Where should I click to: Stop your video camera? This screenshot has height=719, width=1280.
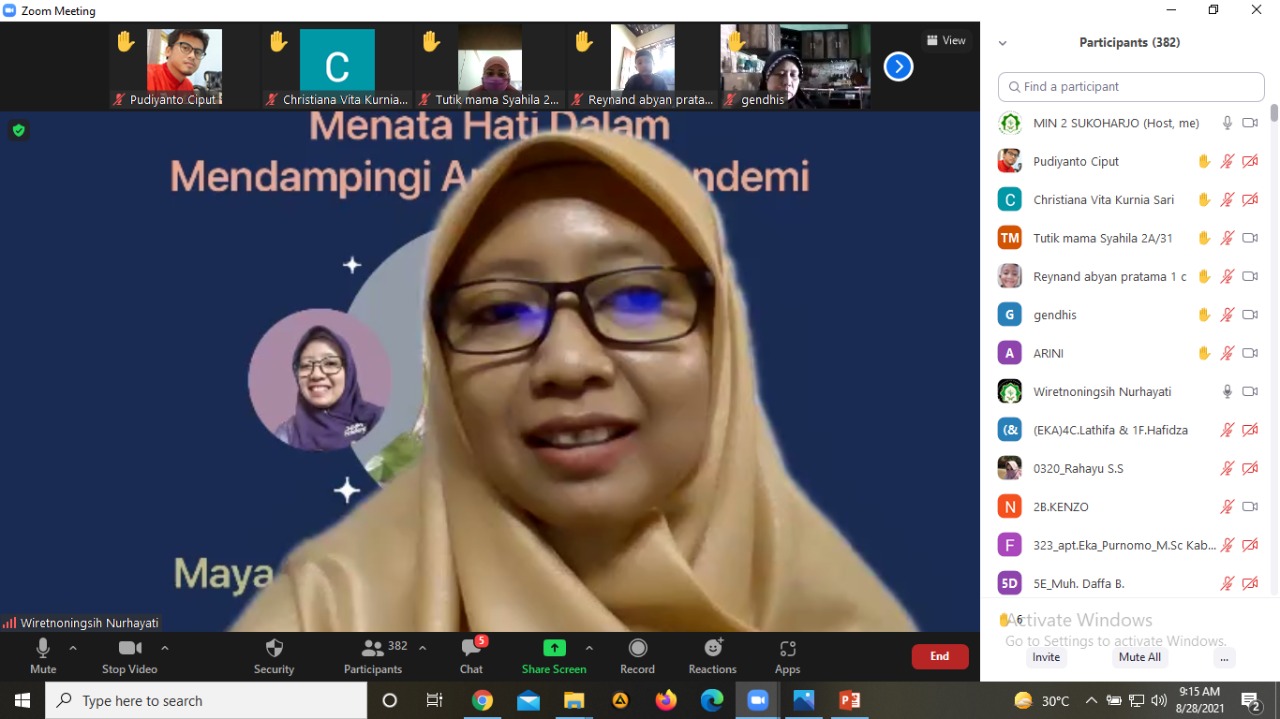pyautogui.click(x=130, y=656)
